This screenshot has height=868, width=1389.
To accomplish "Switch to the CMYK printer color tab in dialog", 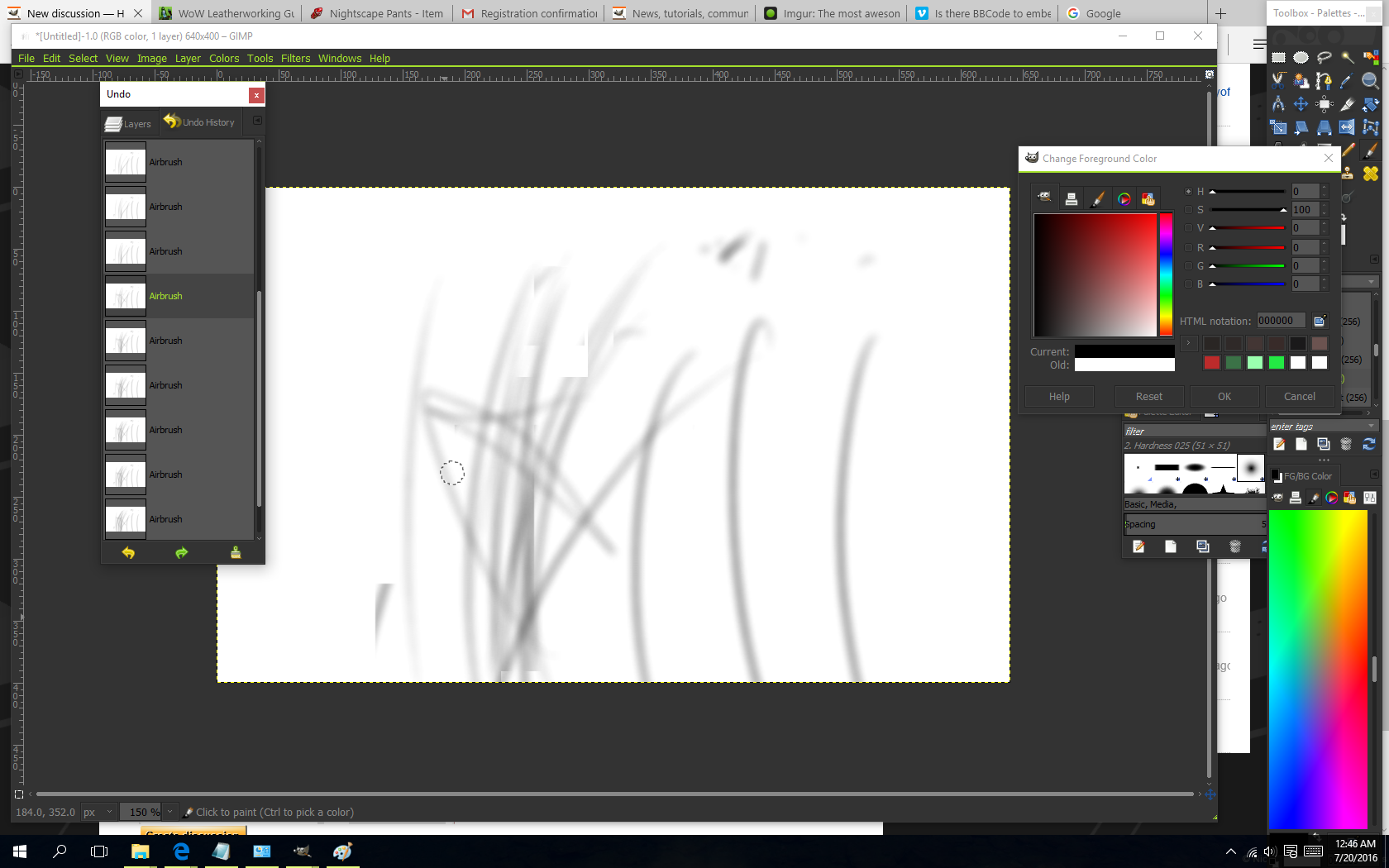I will click(x=1072, y=198).
